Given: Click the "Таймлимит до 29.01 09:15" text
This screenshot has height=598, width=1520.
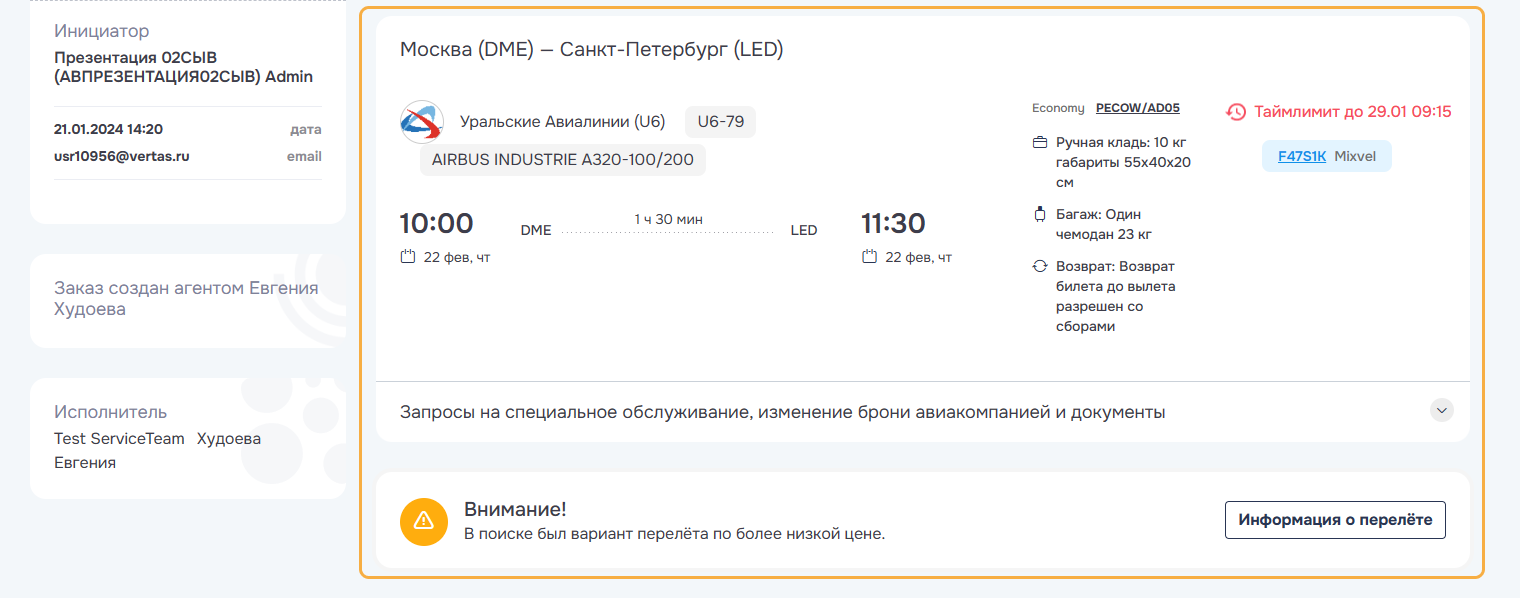Looking at the screenshot, I should 1352,112.
